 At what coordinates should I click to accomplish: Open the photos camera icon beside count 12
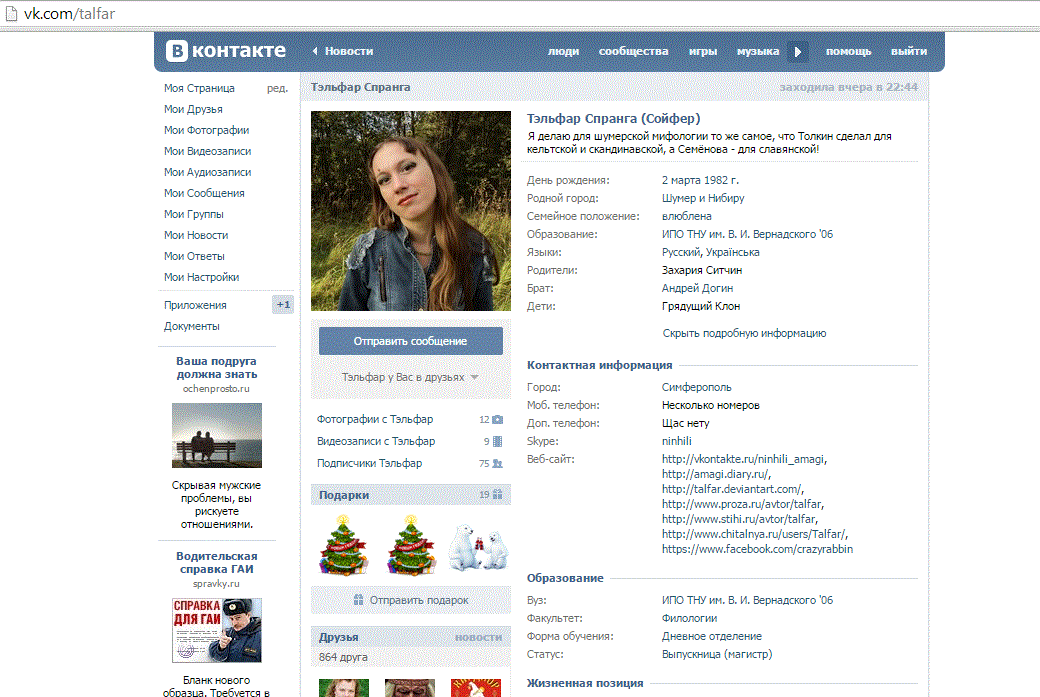point(497,420)
